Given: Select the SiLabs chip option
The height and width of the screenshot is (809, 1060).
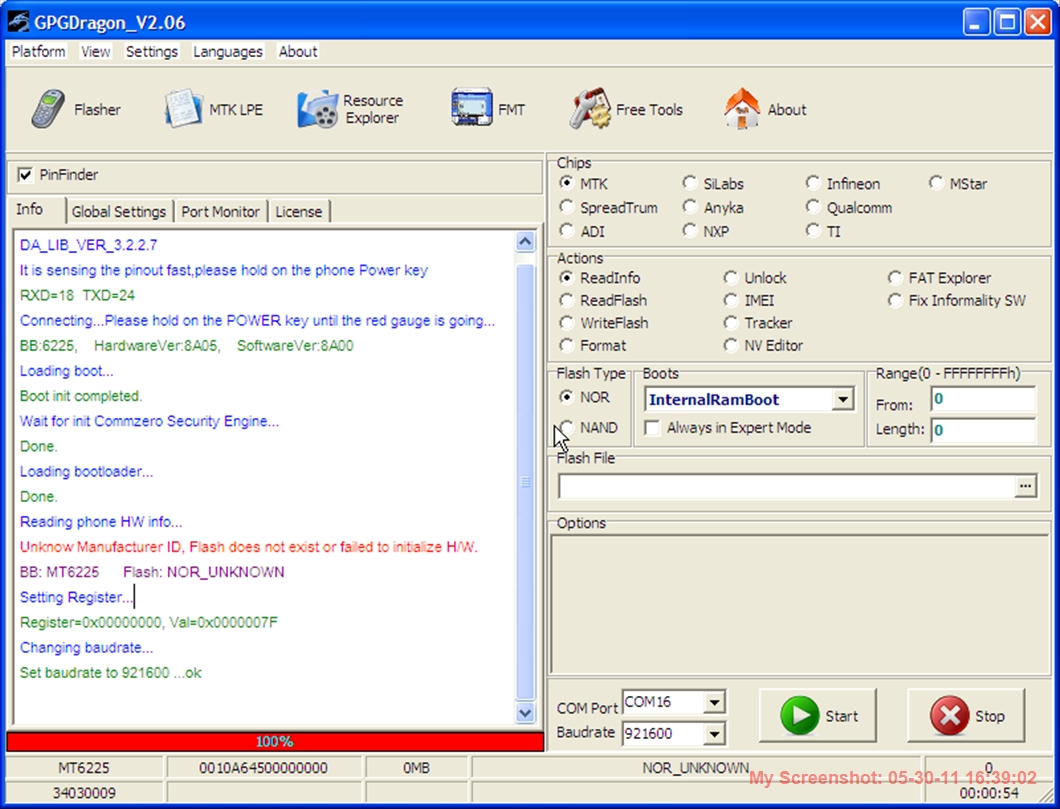Looking at the screenshot, I should [690, 183].
